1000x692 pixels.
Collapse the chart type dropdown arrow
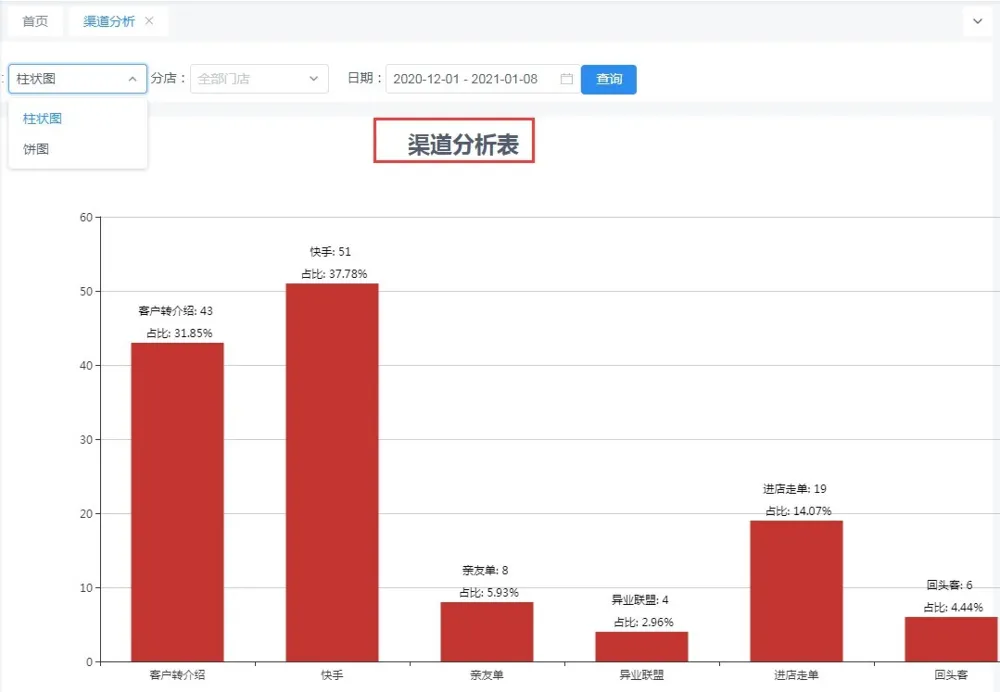(132, 79)
